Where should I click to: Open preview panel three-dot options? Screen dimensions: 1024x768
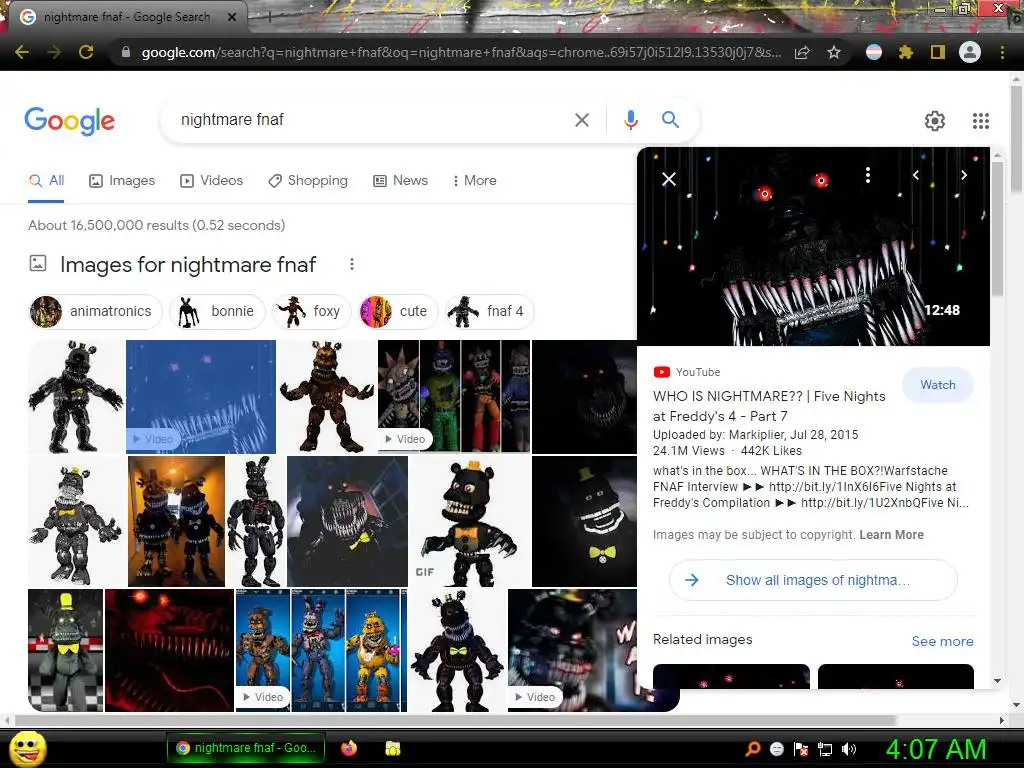(868, 175)
